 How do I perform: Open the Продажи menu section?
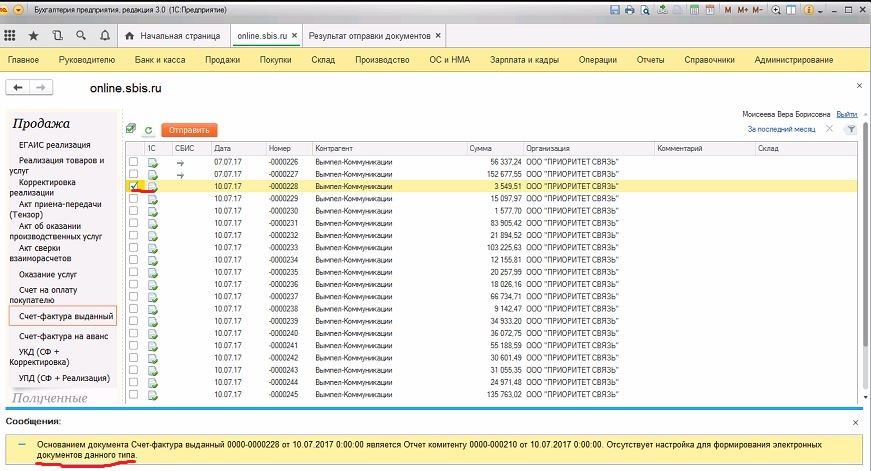pyautogui.click(x=222, y=60)
